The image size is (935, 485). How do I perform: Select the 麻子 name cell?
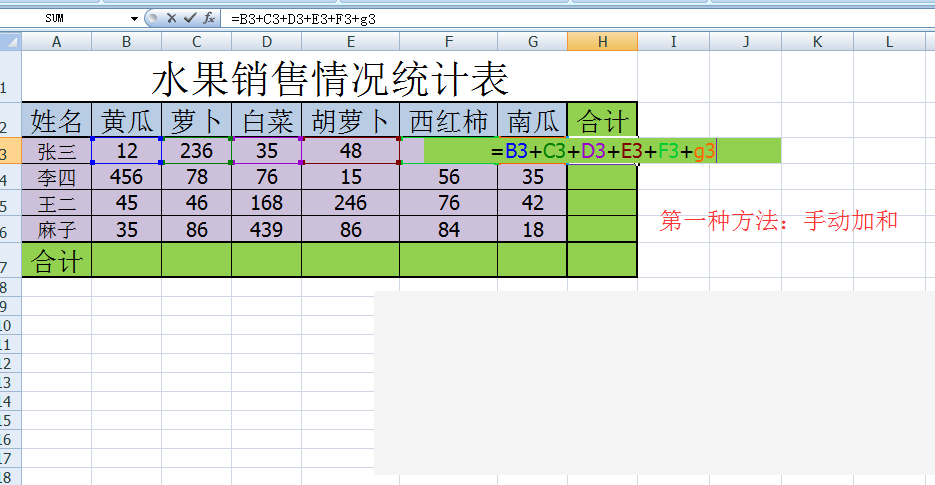coord(57,229)
